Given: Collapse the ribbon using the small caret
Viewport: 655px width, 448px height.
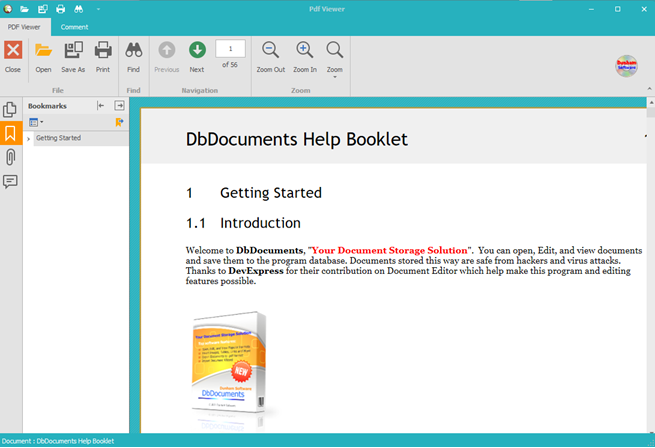Looking at the screenshot, I should pyautogui.click(x=649, y=89).
